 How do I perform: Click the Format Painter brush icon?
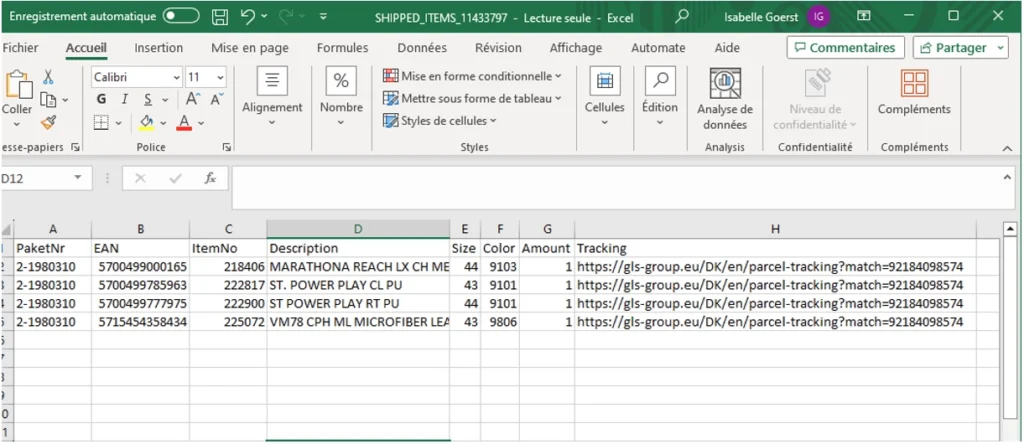(x=48, y=122)
